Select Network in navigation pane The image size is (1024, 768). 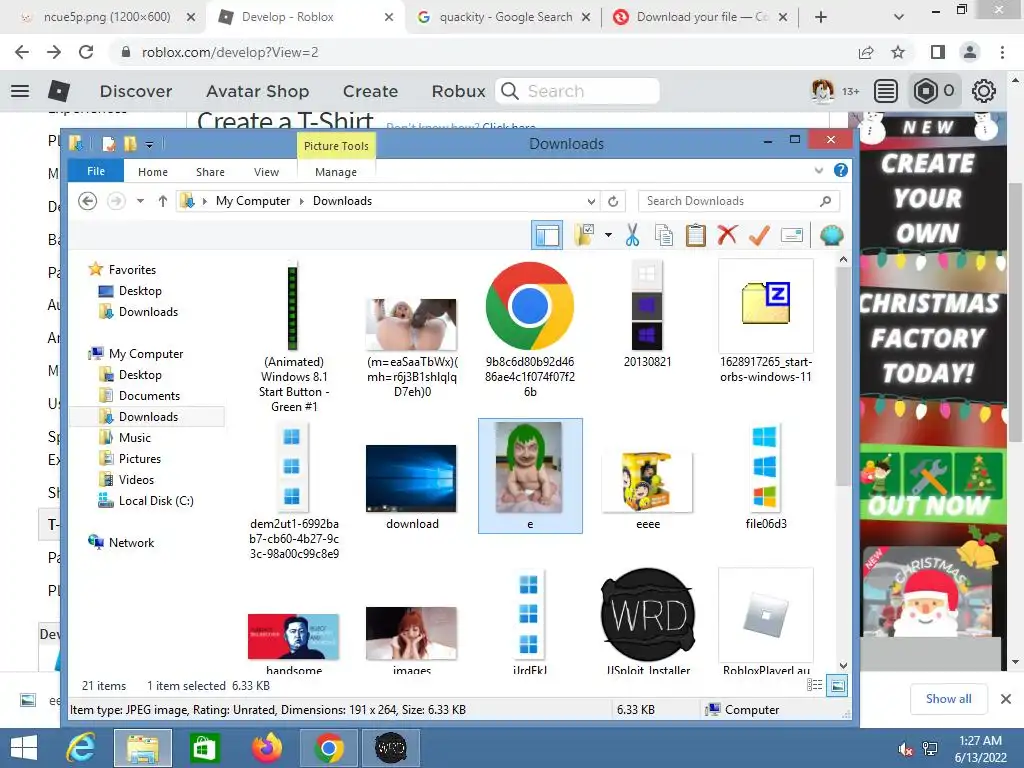pos(131,543)
